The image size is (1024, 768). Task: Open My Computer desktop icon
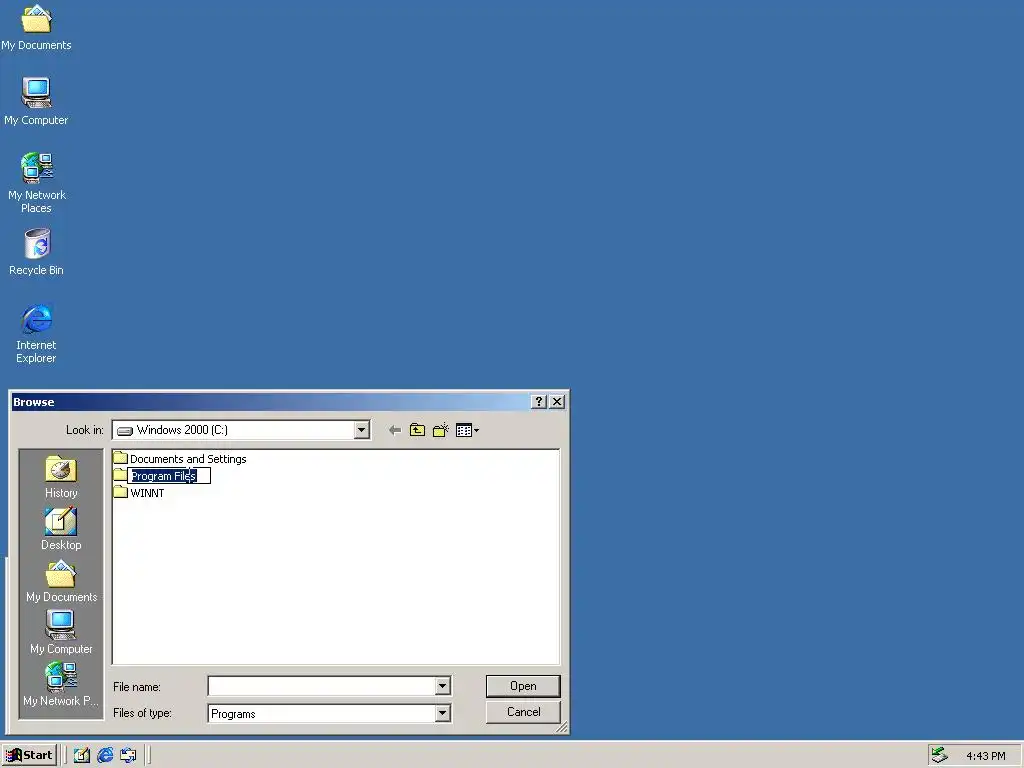[x=37, y=101]
